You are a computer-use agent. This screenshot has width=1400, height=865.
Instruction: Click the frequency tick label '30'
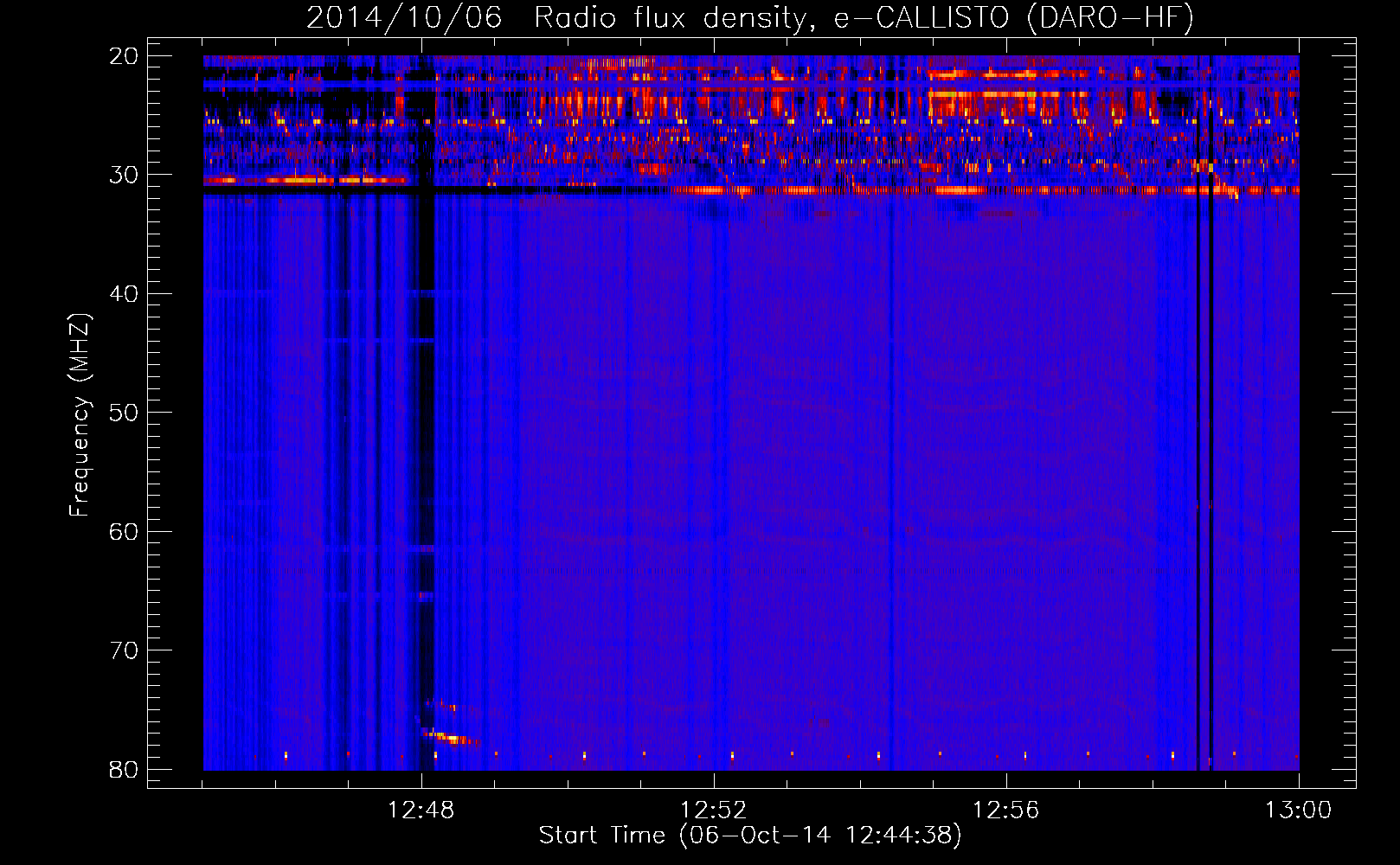(124, 175)
